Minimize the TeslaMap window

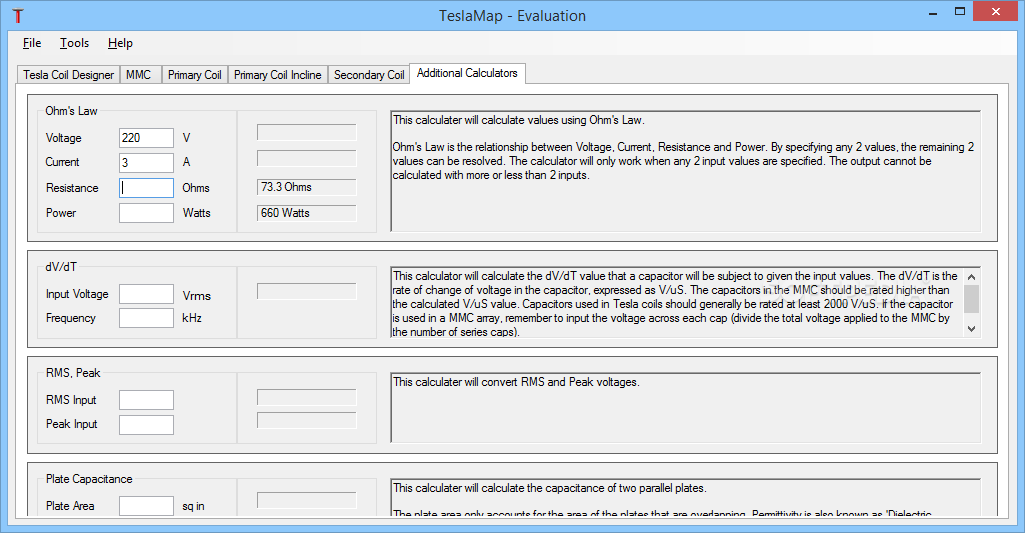tap(933, 12)
